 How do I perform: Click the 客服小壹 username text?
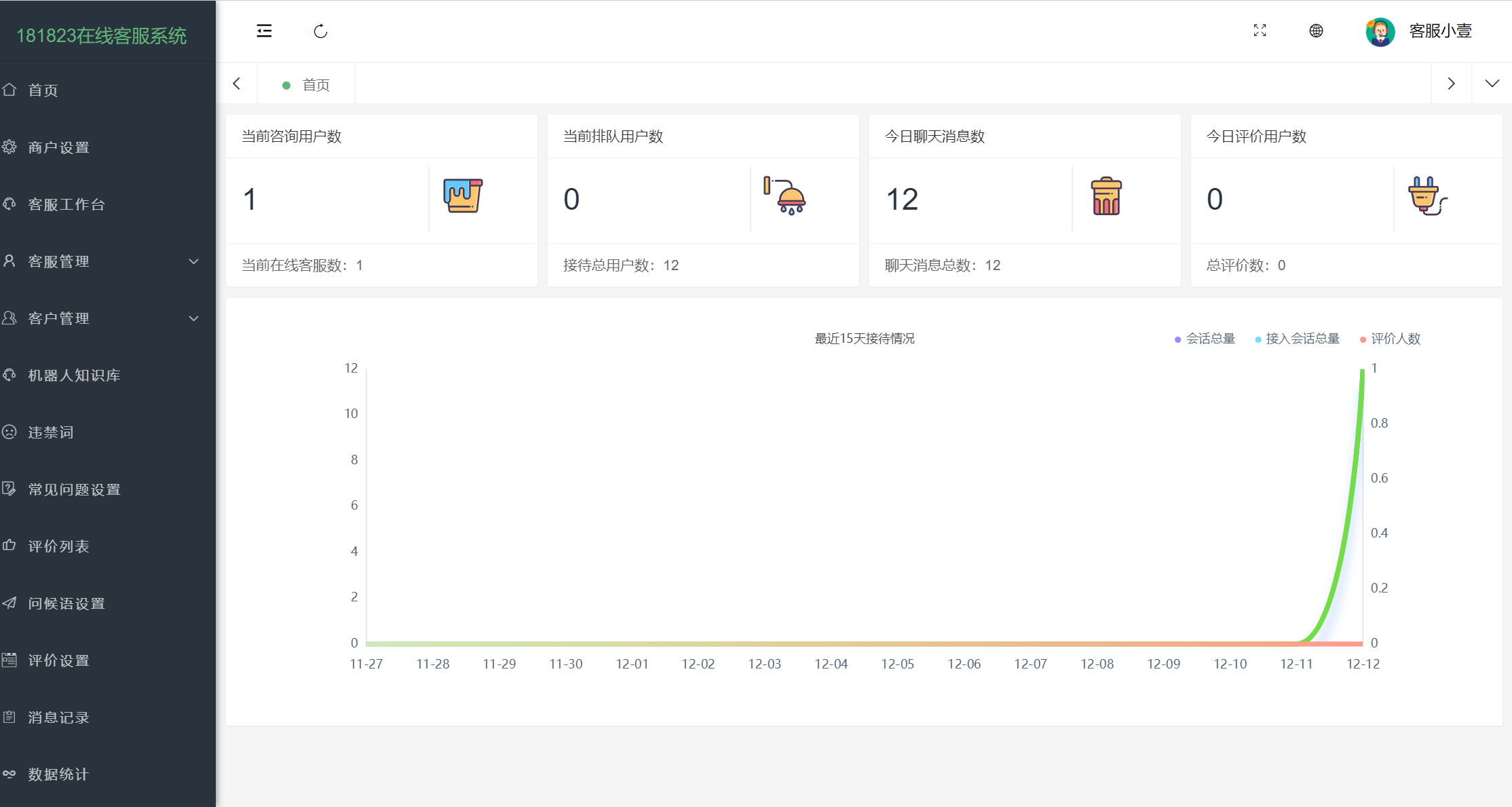(1440, 31)
